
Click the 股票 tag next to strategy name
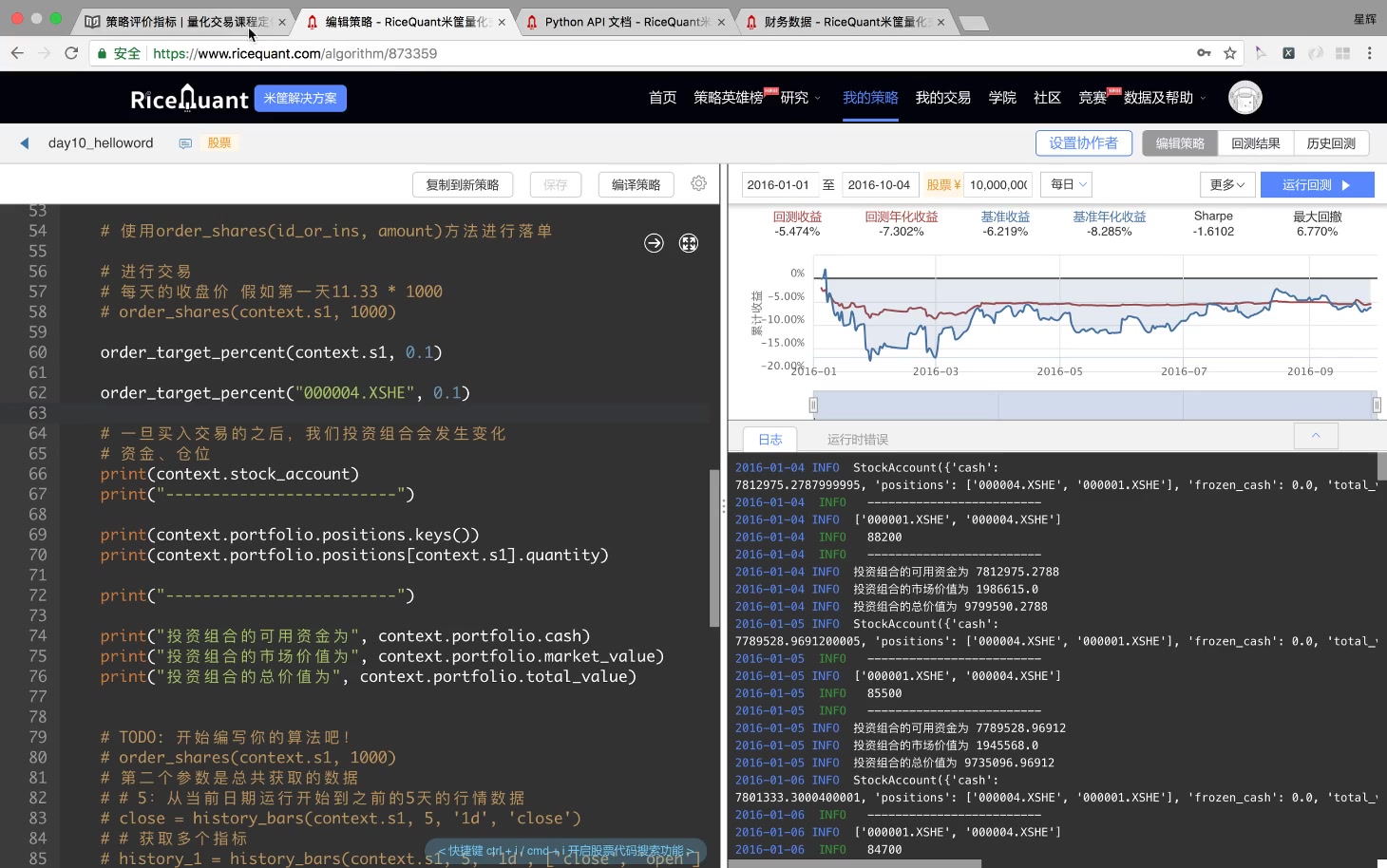tap(219, 143)
